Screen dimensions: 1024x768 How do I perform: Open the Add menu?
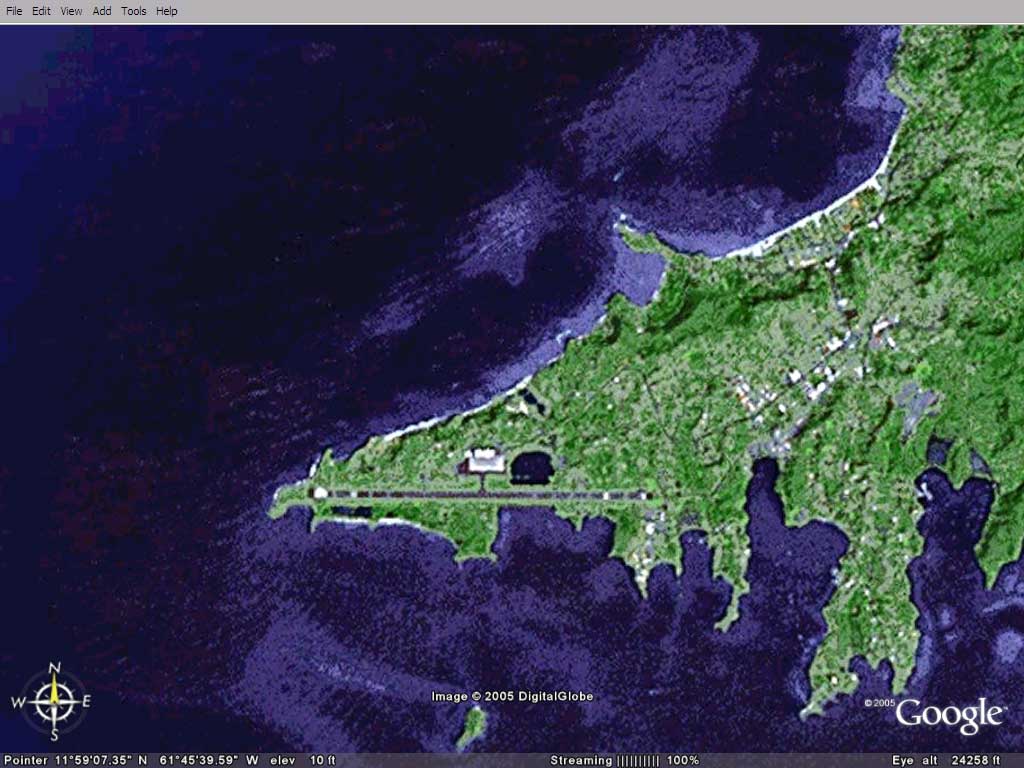[102, 11]
